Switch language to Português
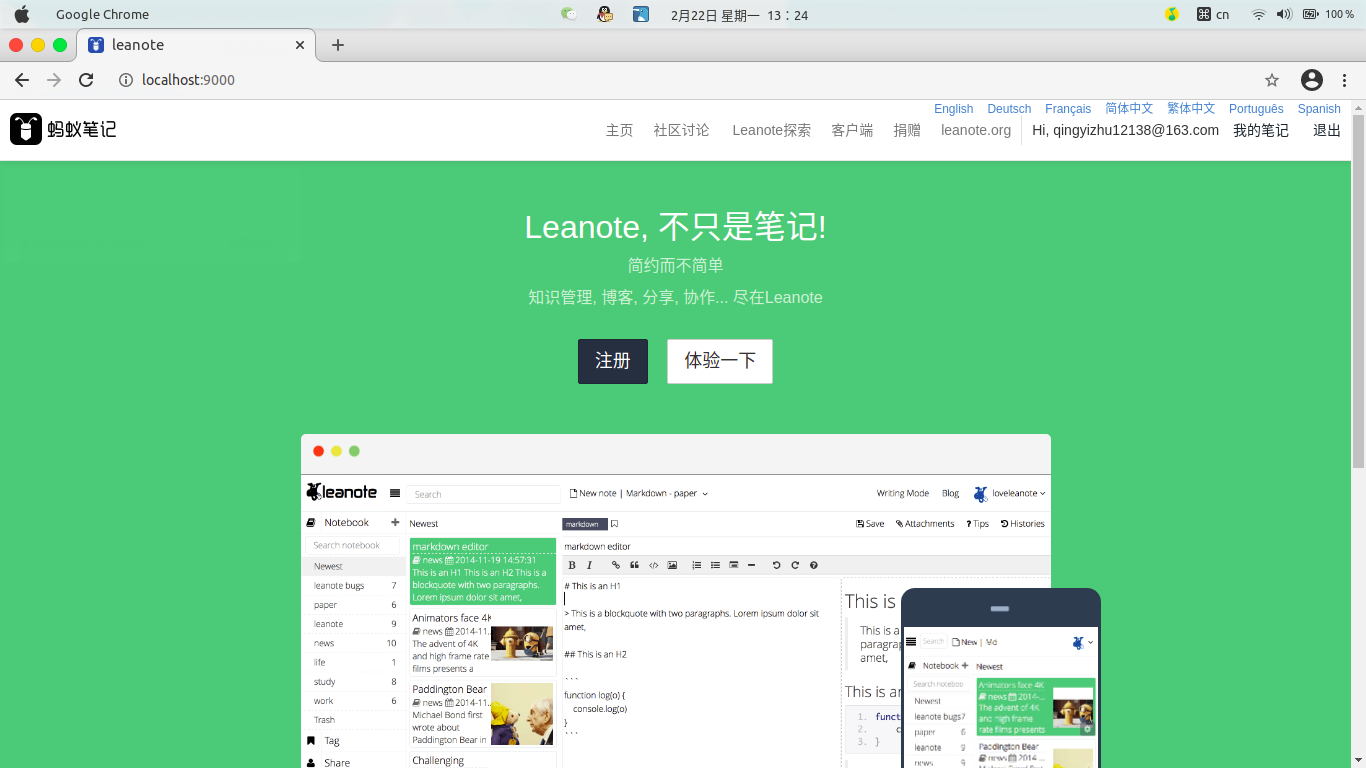 pos(1256,109)
